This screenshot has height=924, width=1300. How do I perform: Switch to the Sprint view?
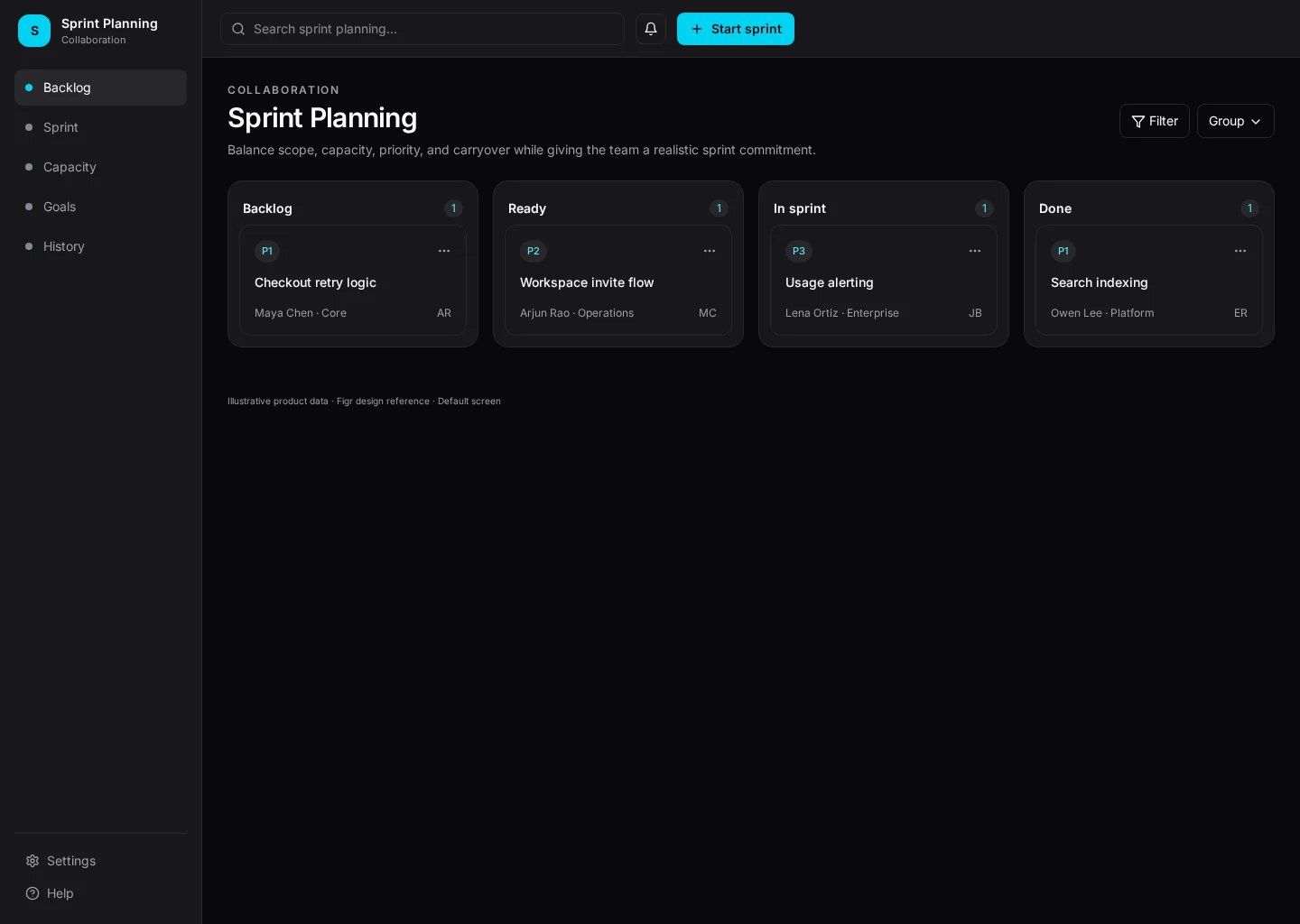100,127
